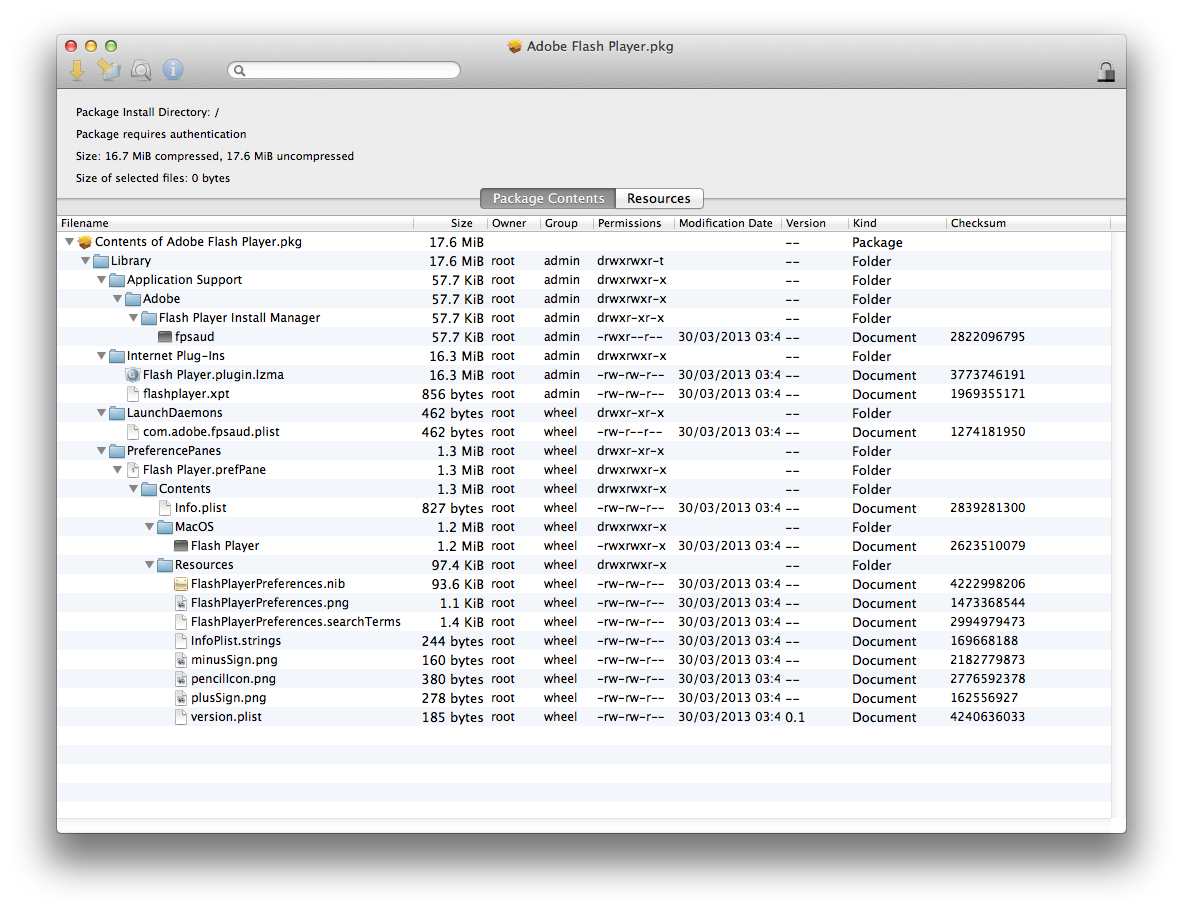
Task: Collapse the Flash Player.prefPane triangle
Action: pyautogui.click(x=118, y=470)
